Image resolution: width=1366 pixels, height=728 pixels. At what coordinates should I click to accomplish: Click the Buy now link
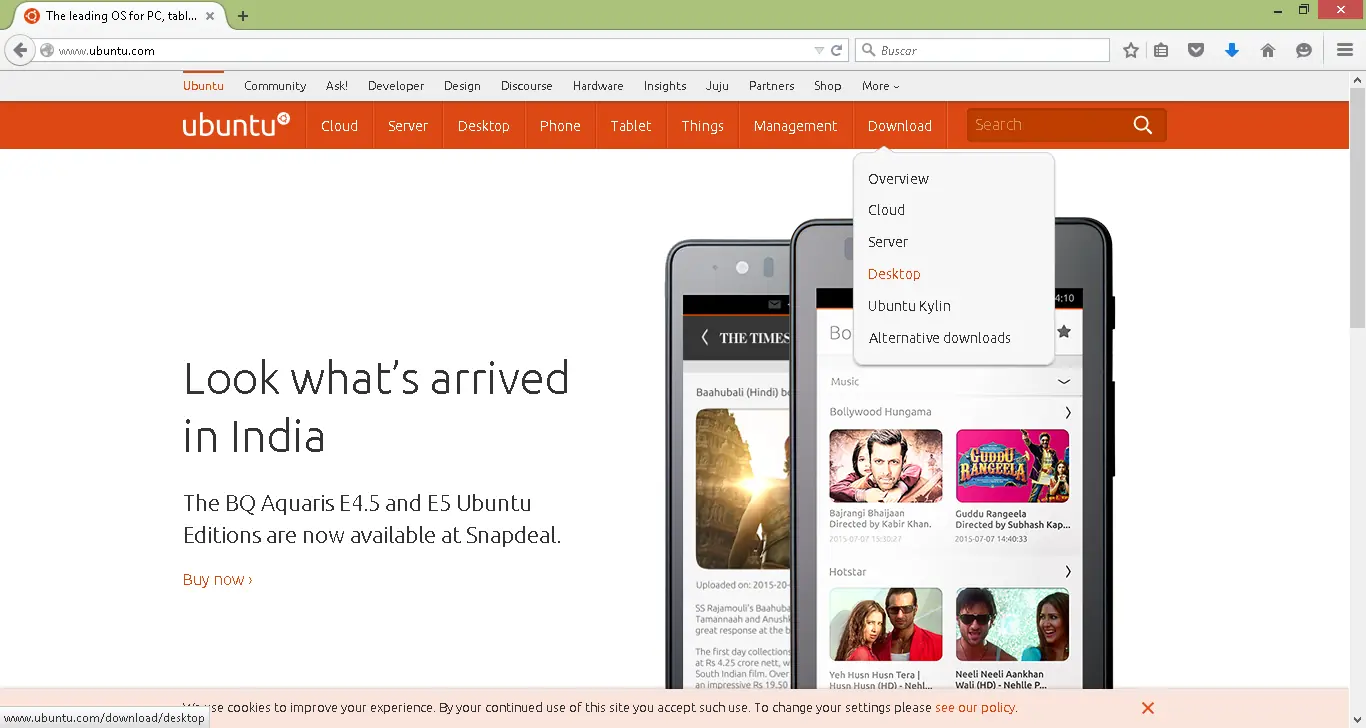coord(217,580)
